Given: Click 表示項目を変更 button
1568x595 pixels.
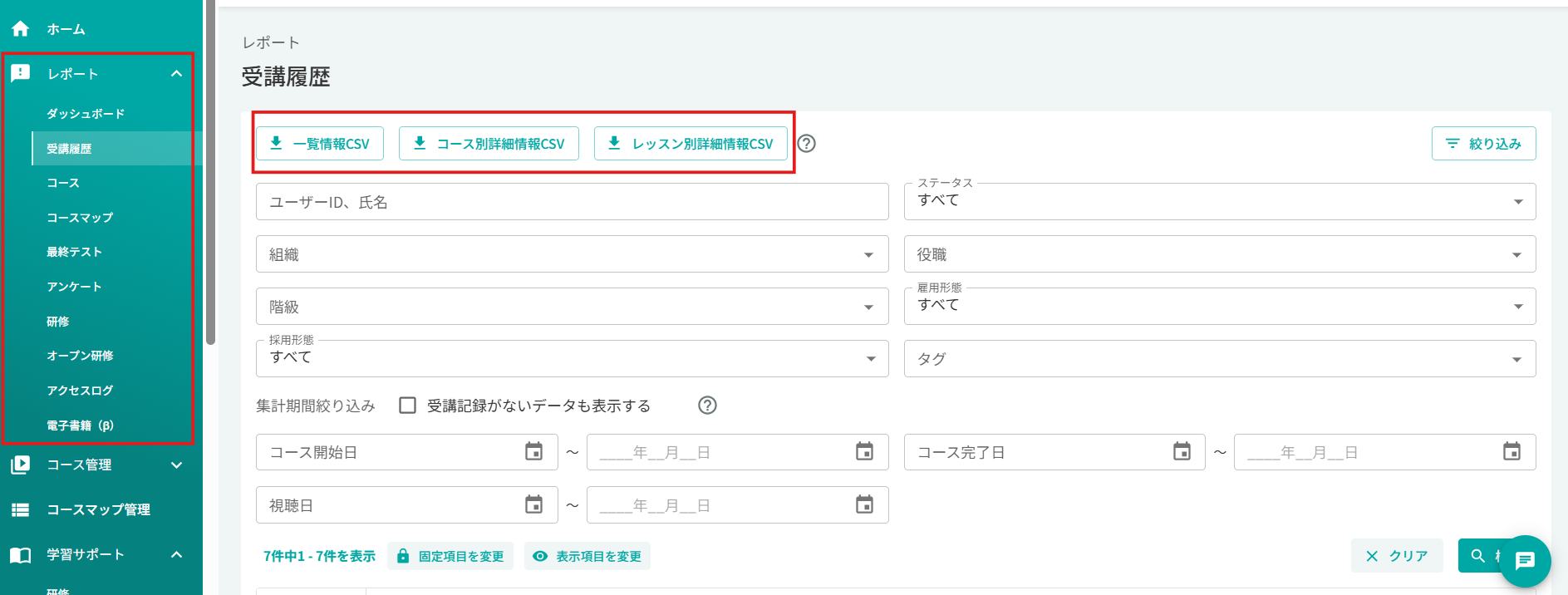Looking at the screenshot, I should (587, 556).
